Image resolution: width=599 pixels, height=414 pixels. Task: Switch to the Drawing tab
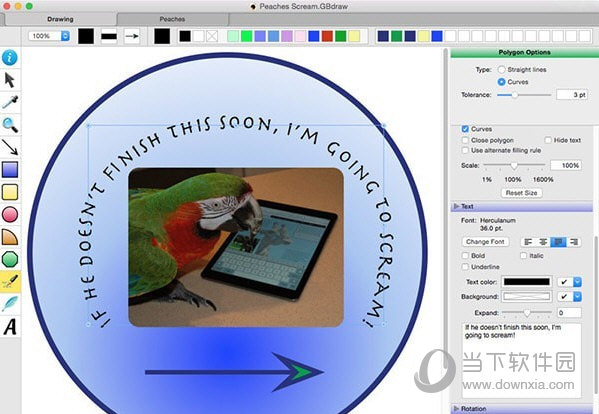[x=60, y=19]
